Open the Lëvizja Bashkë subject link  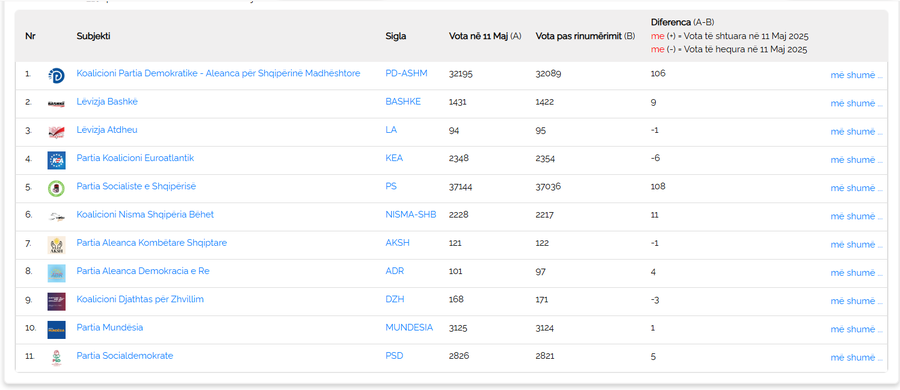tap(107, 102)
